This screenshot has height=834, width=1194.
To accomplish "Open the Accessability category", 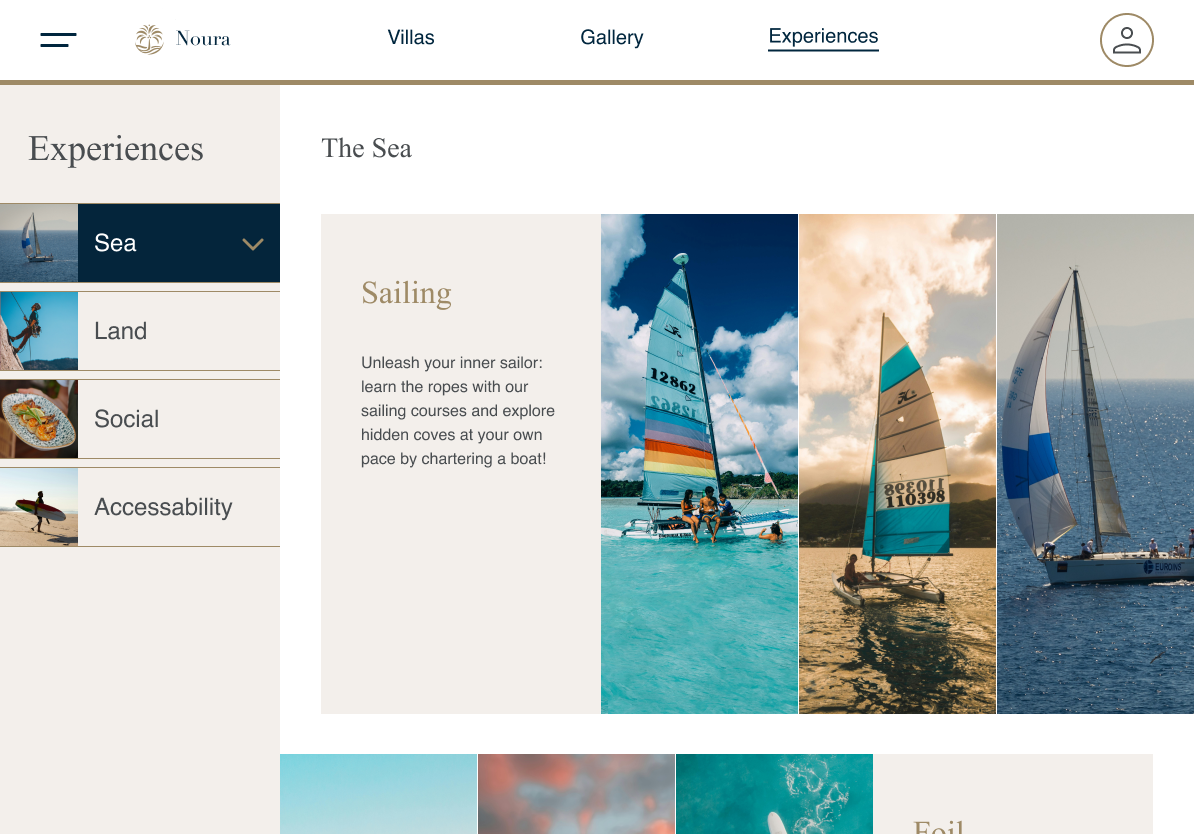I will pos(140,507).
